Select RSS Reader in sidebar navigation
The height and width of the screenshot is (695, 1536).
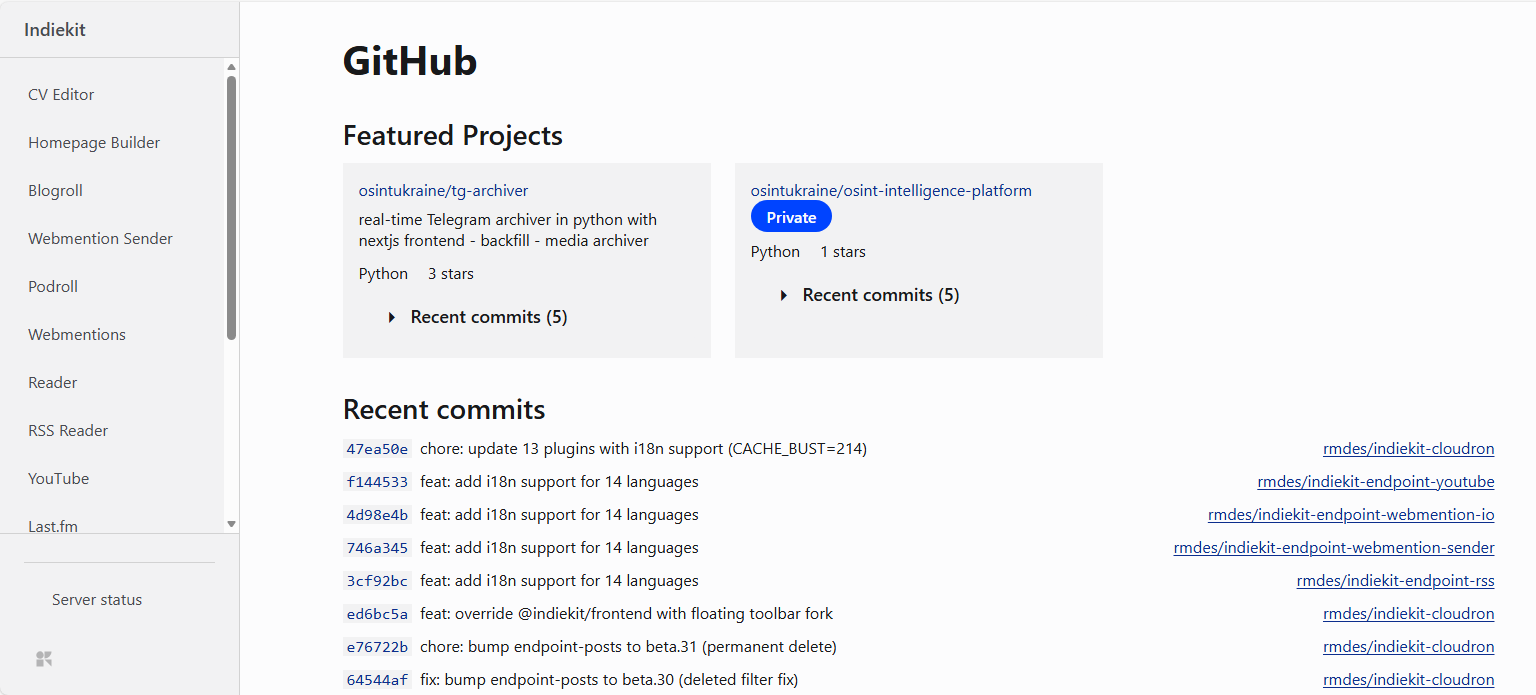(68, 430)
